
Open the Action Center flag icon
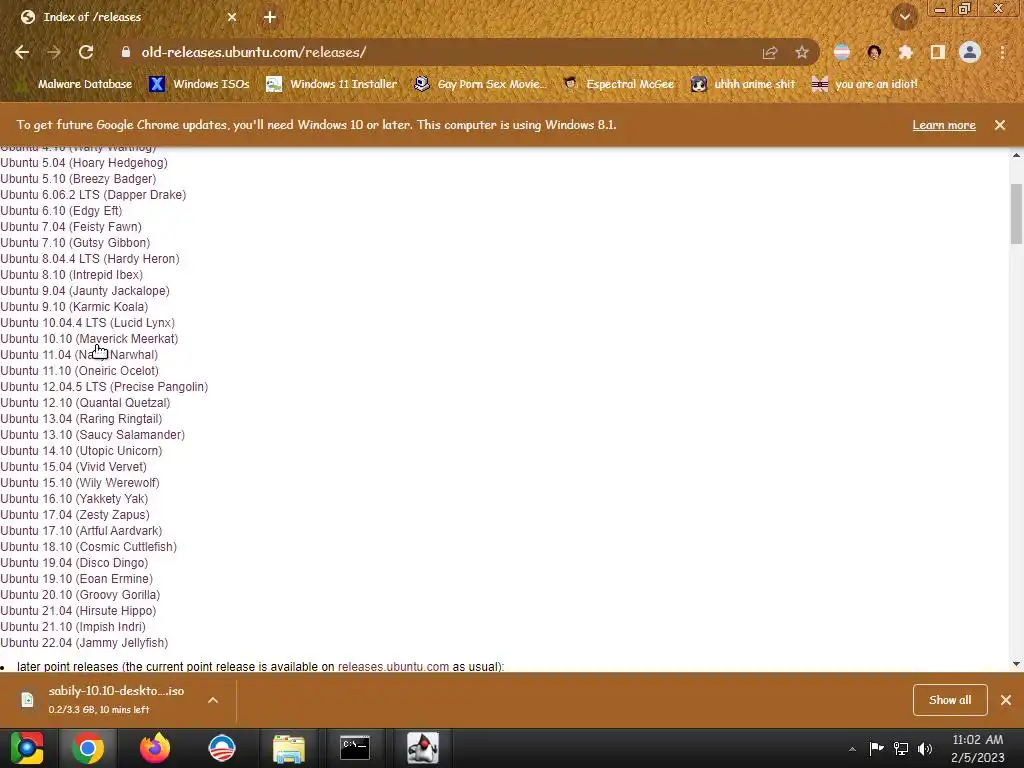pos(876,748)
